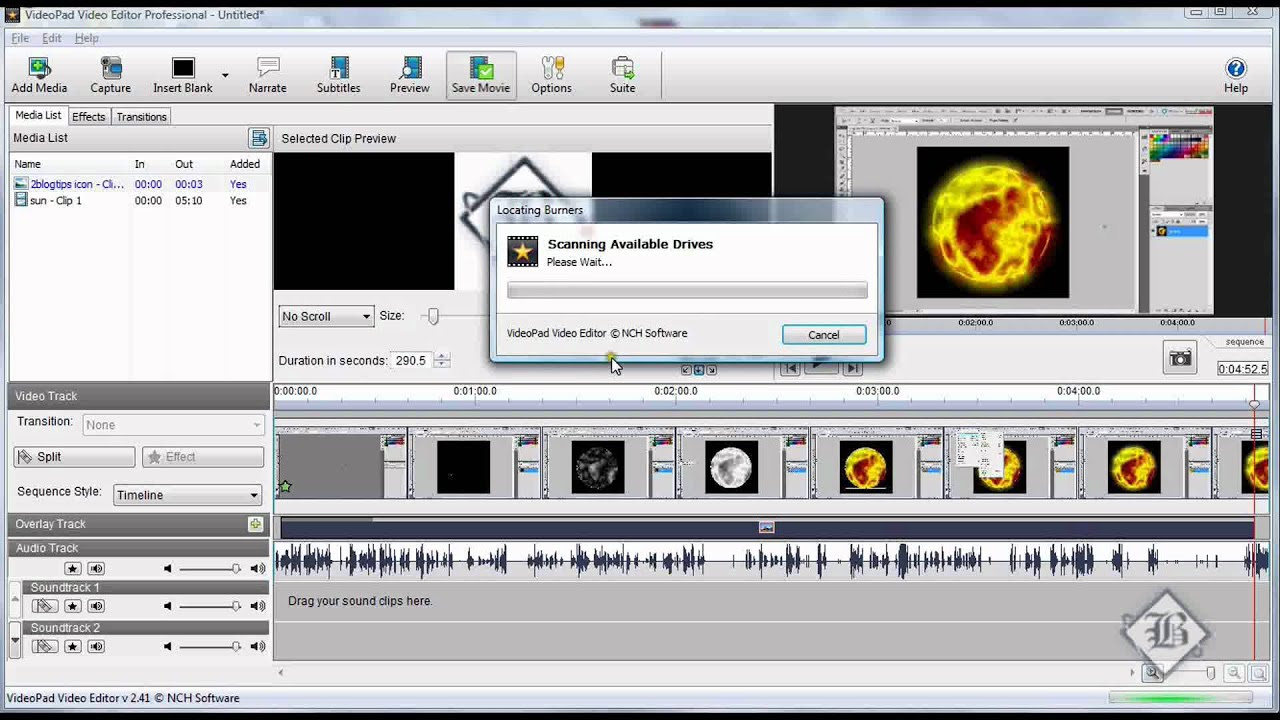Mute Soundtrack 1
Image resolution: width=1280 pixels, height=720 pixels.
click(x=96, y=606)
